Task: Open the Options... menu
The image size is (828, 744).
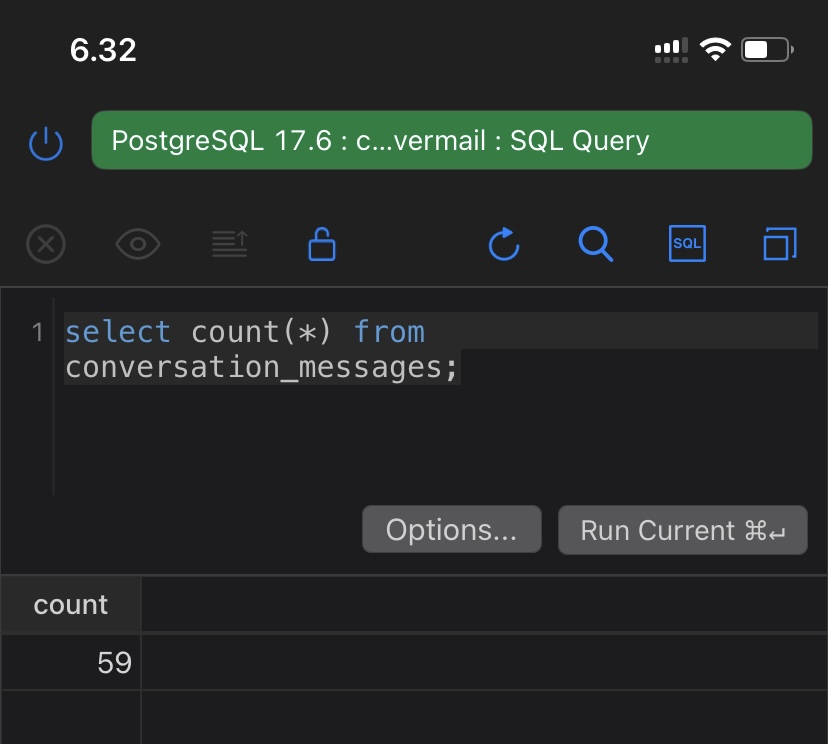Action: (451, 530)
